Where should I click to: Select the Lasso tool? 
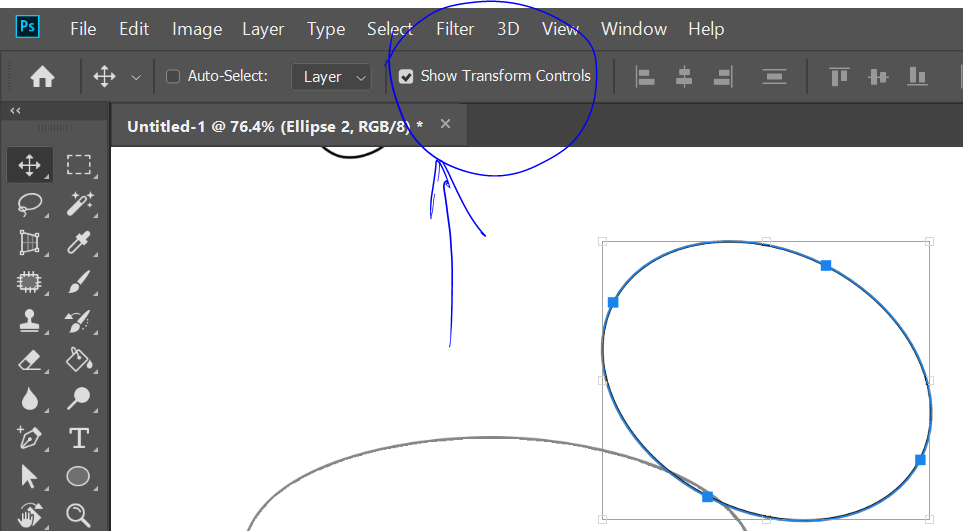click(29, 204)
